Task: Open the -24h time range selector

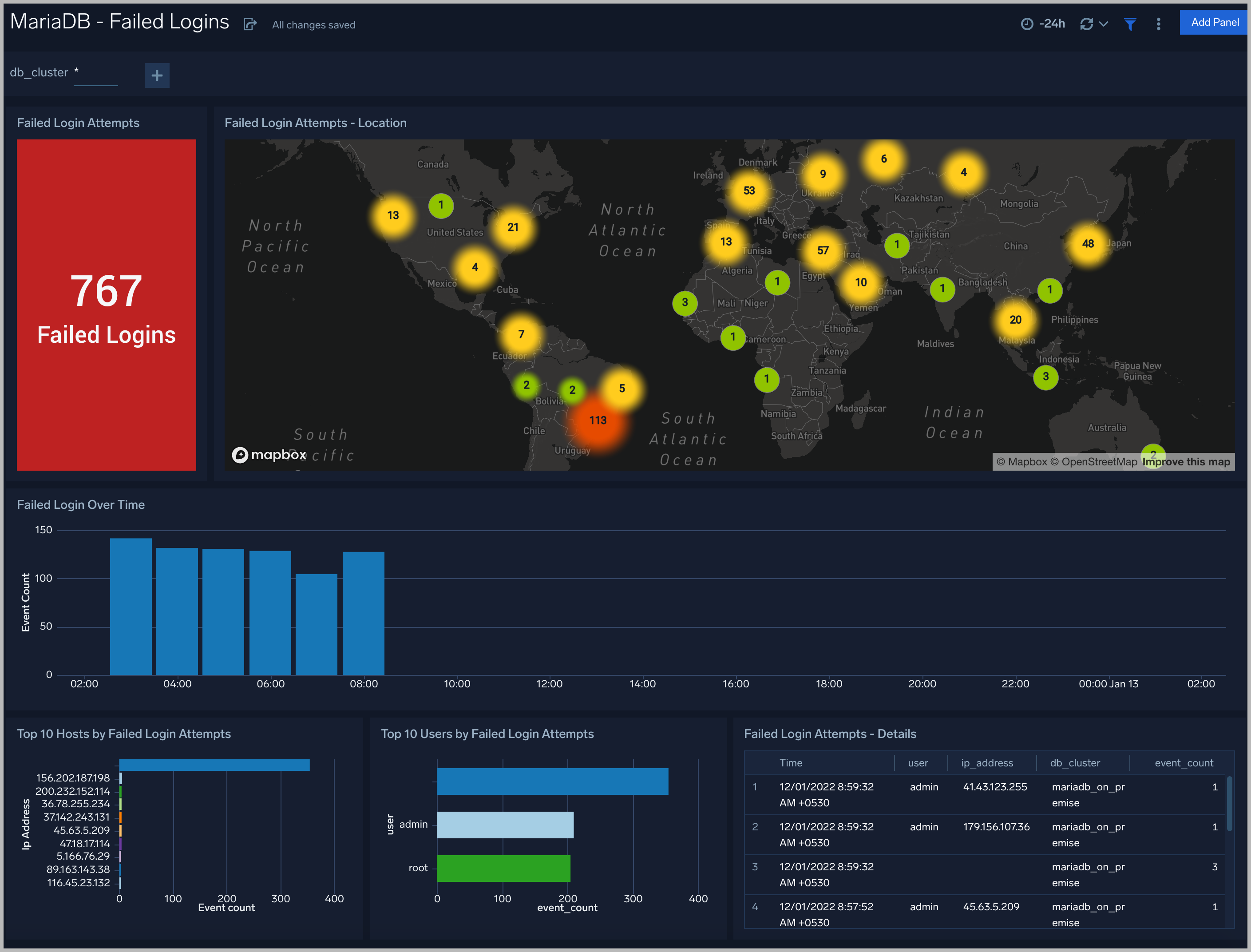Action: pos(1052,23)
